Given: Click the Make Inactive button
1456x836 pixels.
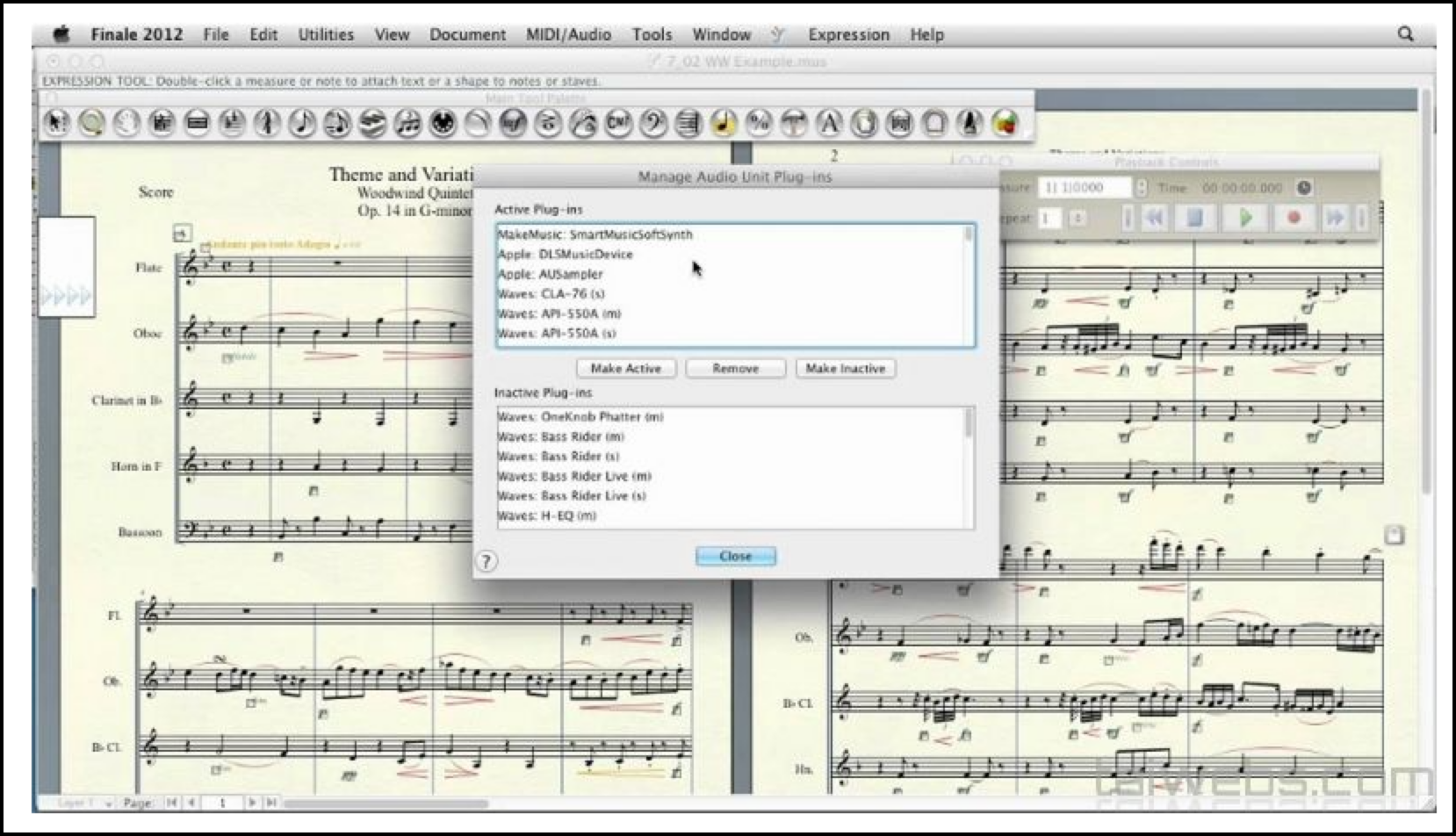Looking at the screenshot, I should pyautogui.click(x=846, y=369).
